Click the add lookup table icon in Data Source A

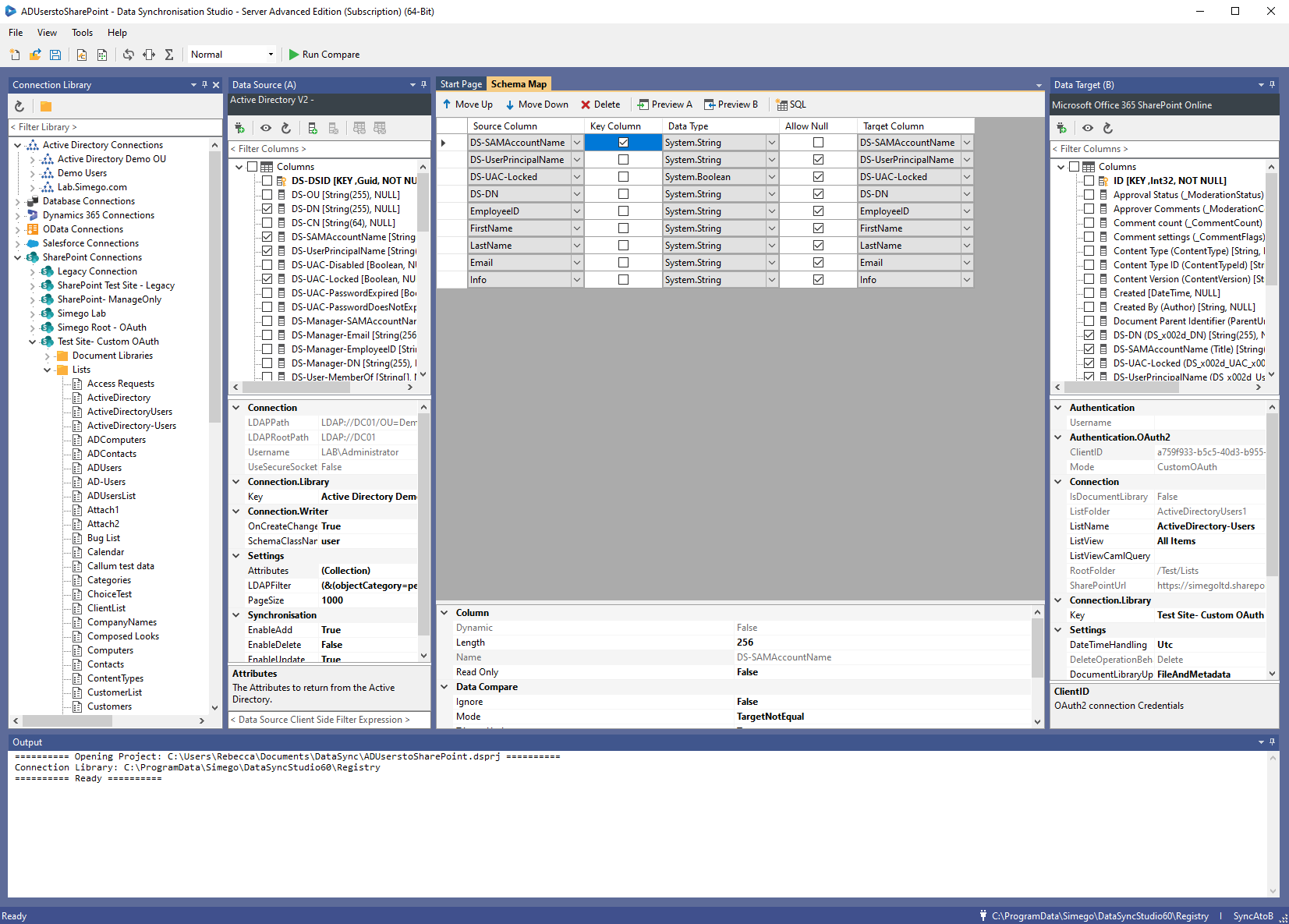tap(359, 128)
